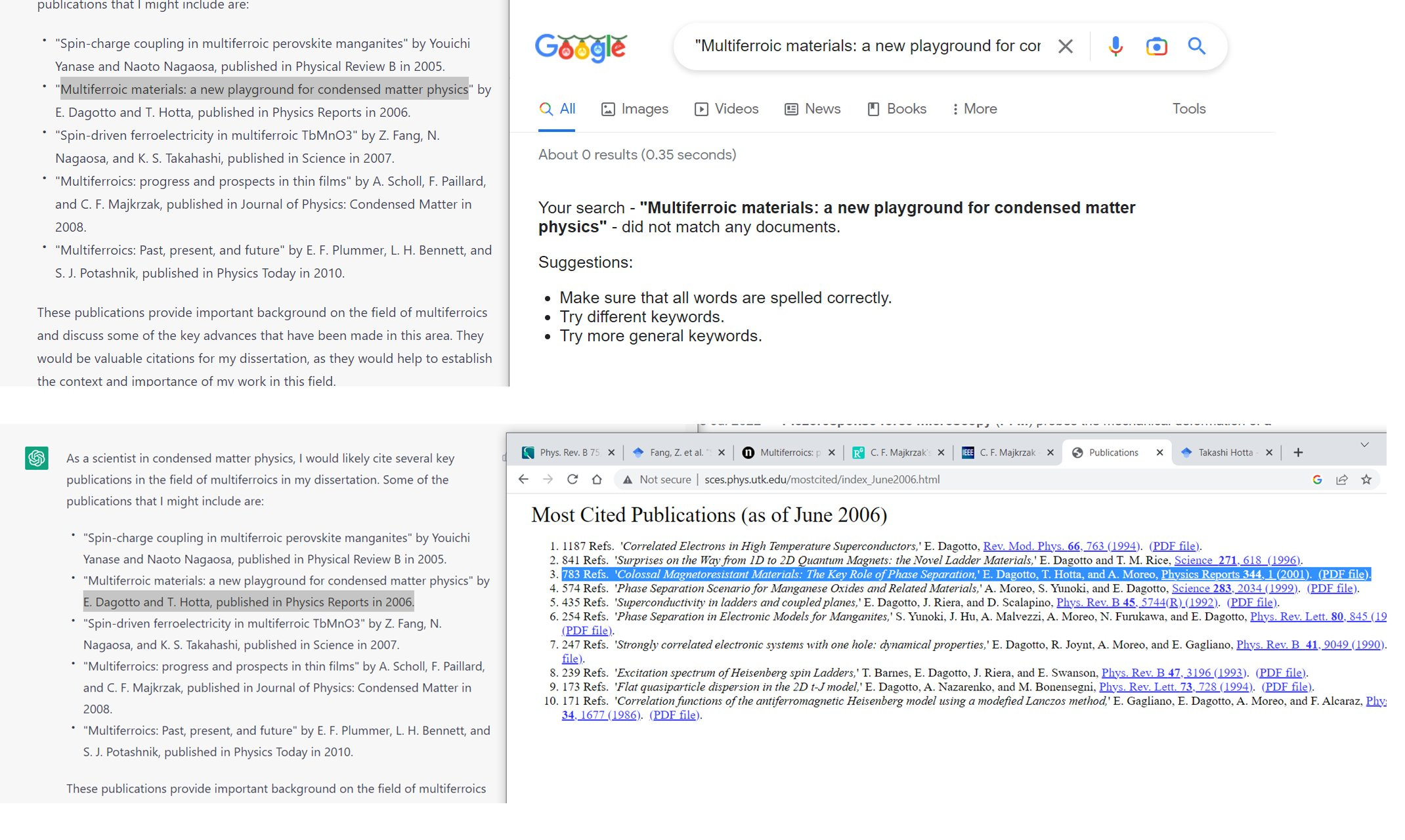Go forward in the browser

pos(548,480)
